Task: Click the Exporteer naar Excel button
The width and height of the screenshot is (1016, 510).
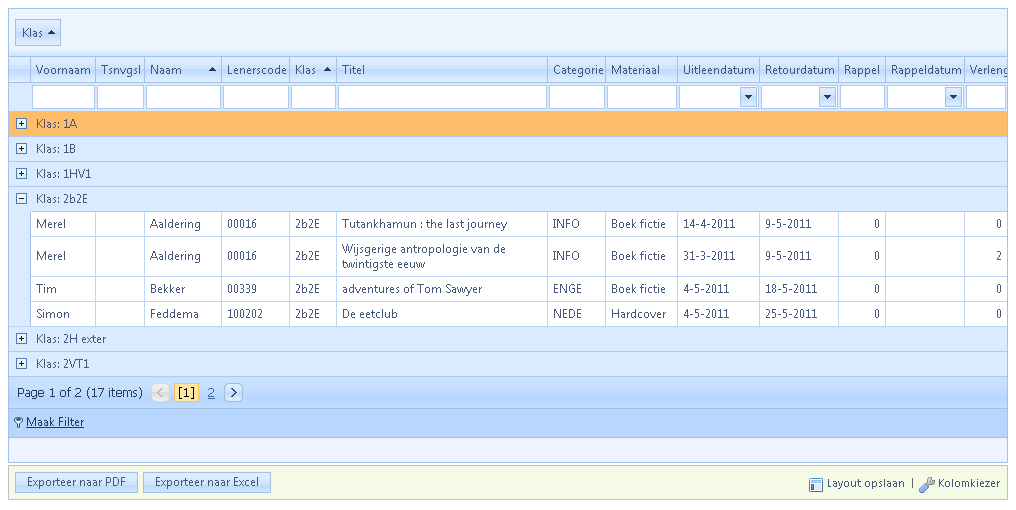Action: (x=207, y=483)
